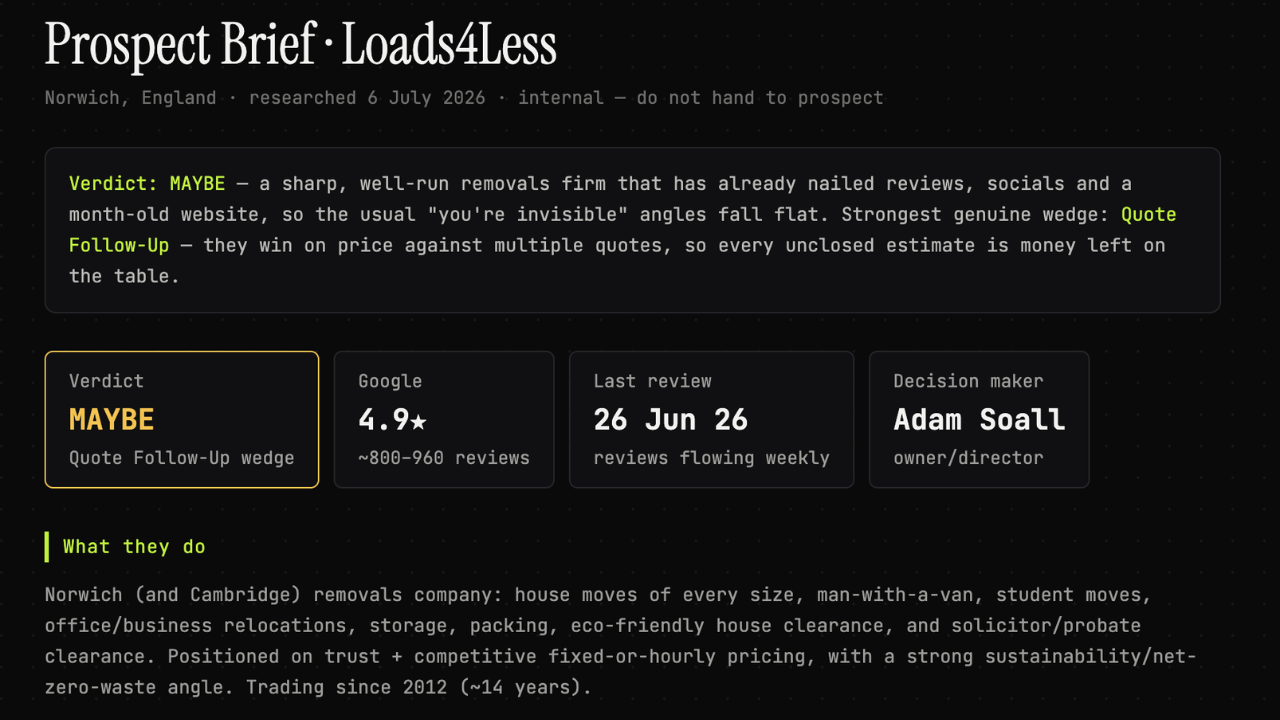The height and width of the screenshot is (720, 1280).
Task: Click the What they do section heading
Action: coord(134,547)
